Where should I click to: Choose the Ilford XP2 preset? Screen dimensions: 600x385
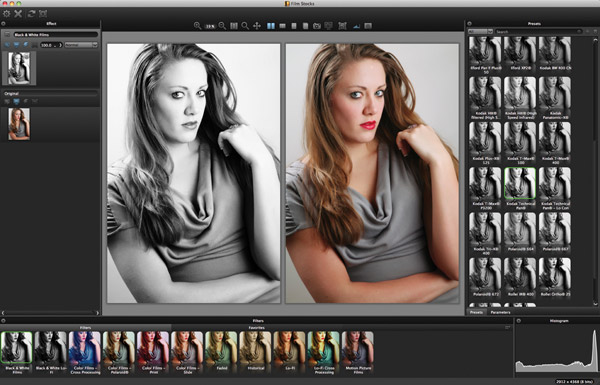(520, 53)
